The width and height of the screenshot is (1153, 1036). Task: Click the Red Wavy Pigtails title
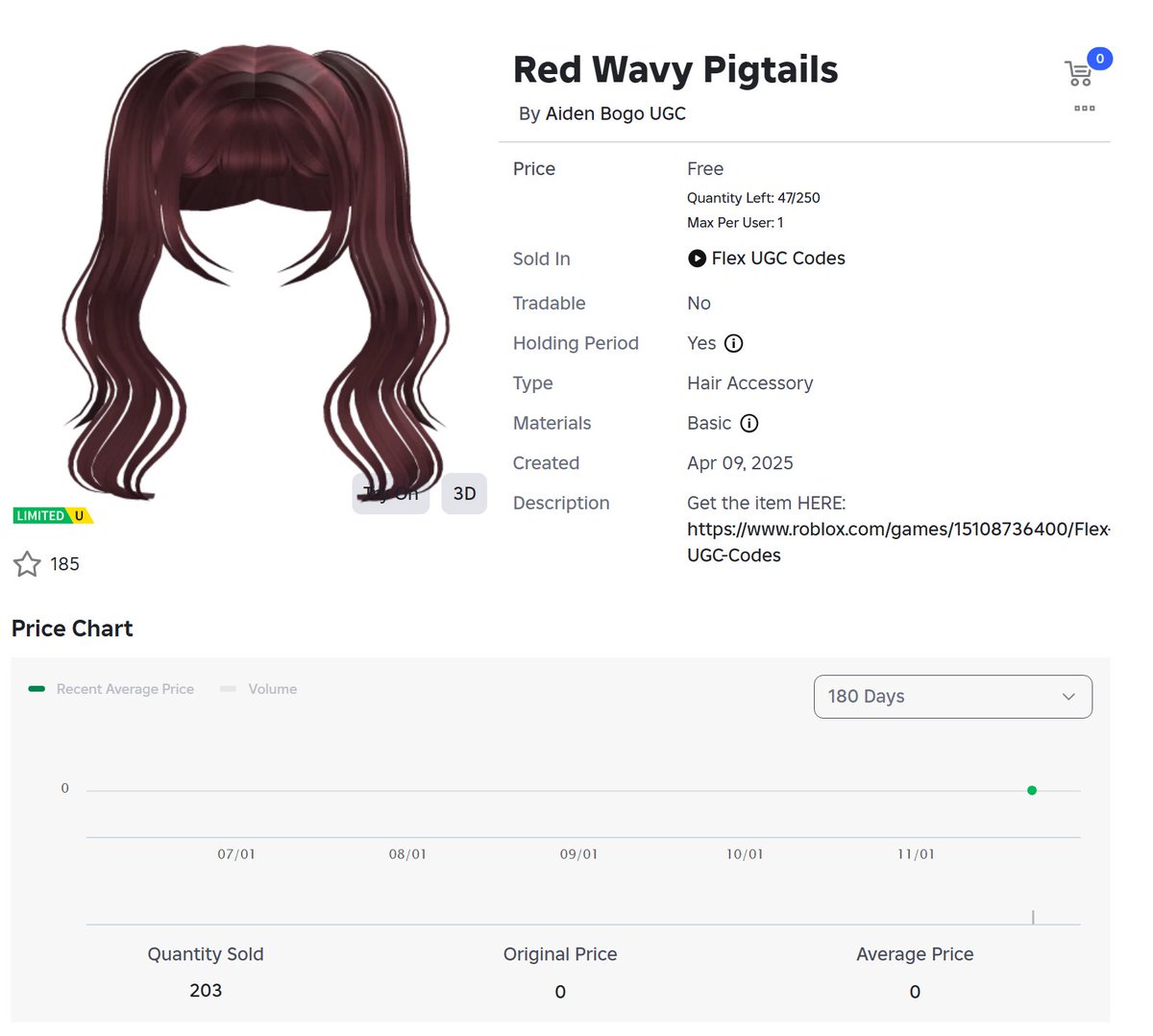675,69
